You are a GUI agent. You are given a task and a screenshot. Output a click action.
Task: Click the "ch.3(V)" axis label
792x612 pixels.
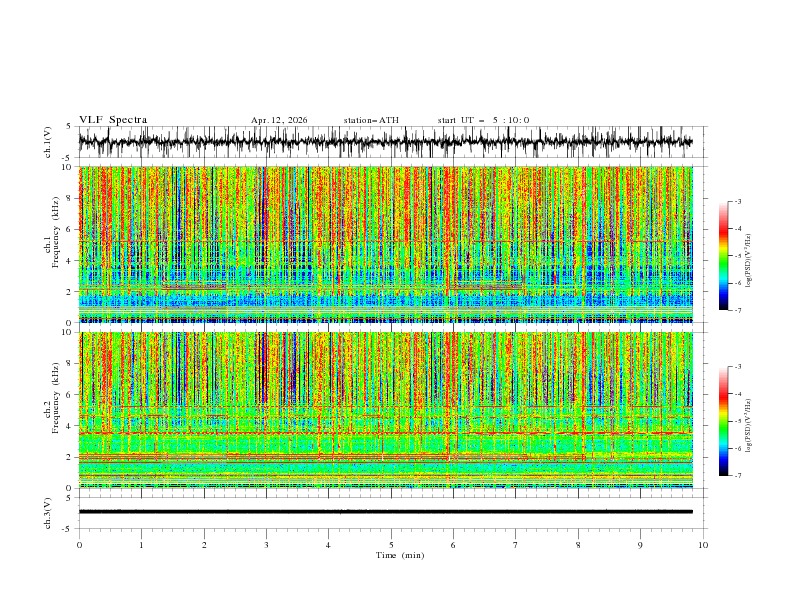click(x=48, y=513)
